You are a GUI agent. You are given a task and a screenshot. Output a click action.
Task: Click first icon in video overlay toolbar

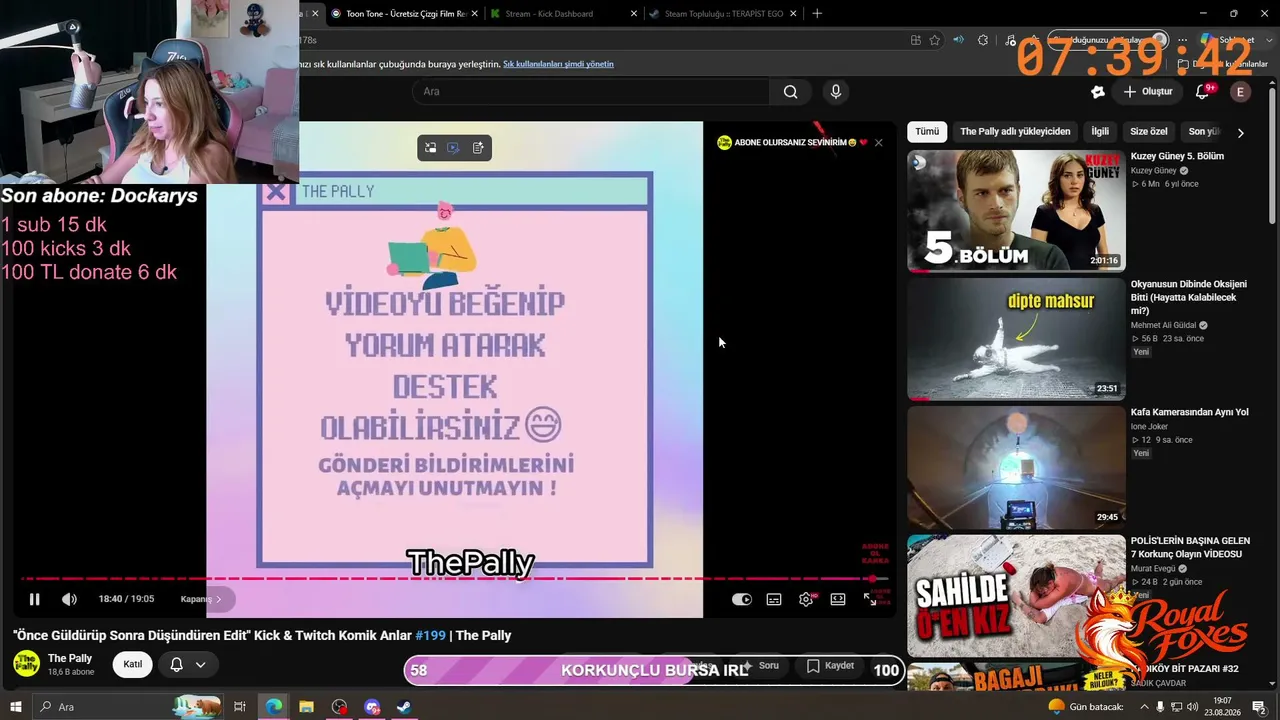430,148
